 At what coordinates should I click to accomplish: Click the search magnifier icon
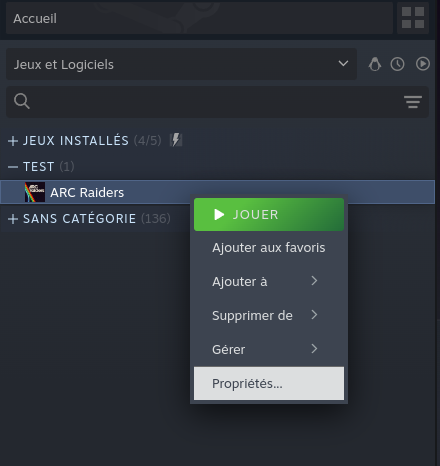click(22, 101)
